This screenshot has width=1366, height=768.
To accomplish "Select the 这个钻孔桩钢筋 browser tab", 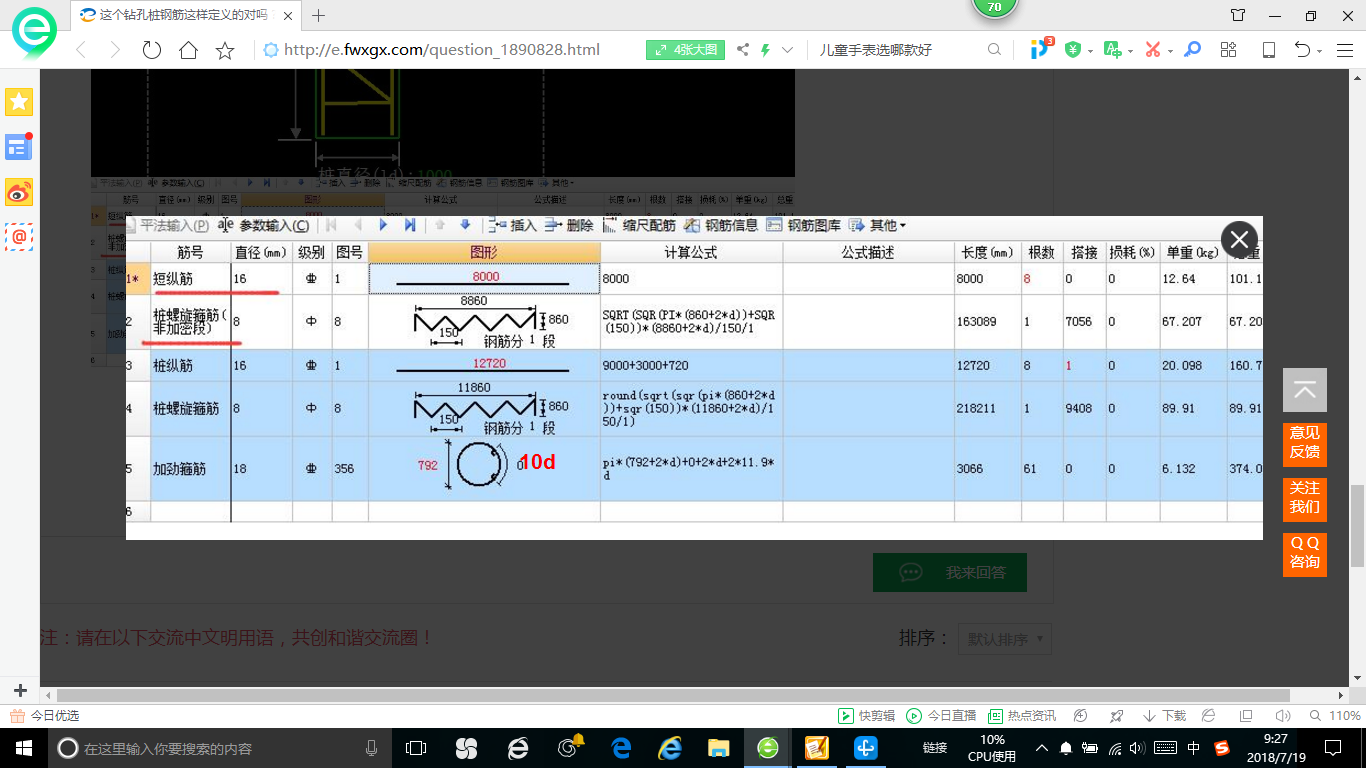I will coord(184,15).
